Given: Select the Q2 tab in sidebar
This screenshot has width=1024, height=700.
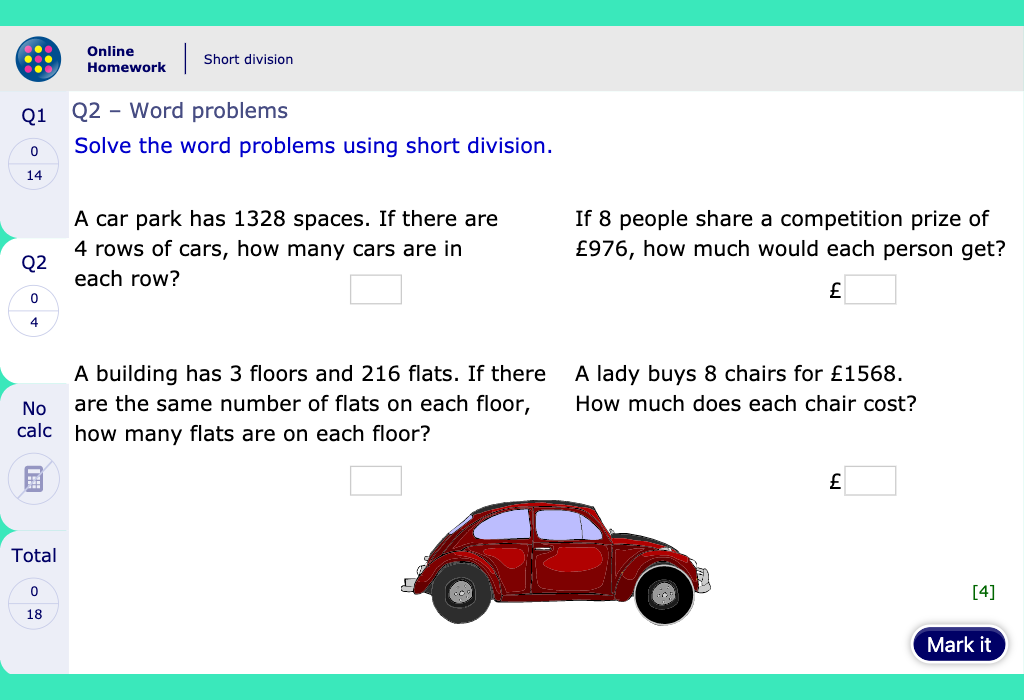Looking at the screenshot, I should [x=34, y=263].
